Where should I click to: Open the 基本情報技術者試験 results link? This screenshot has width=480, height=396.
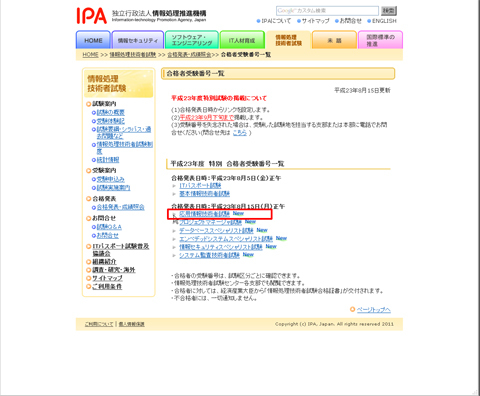coord(204,194)
